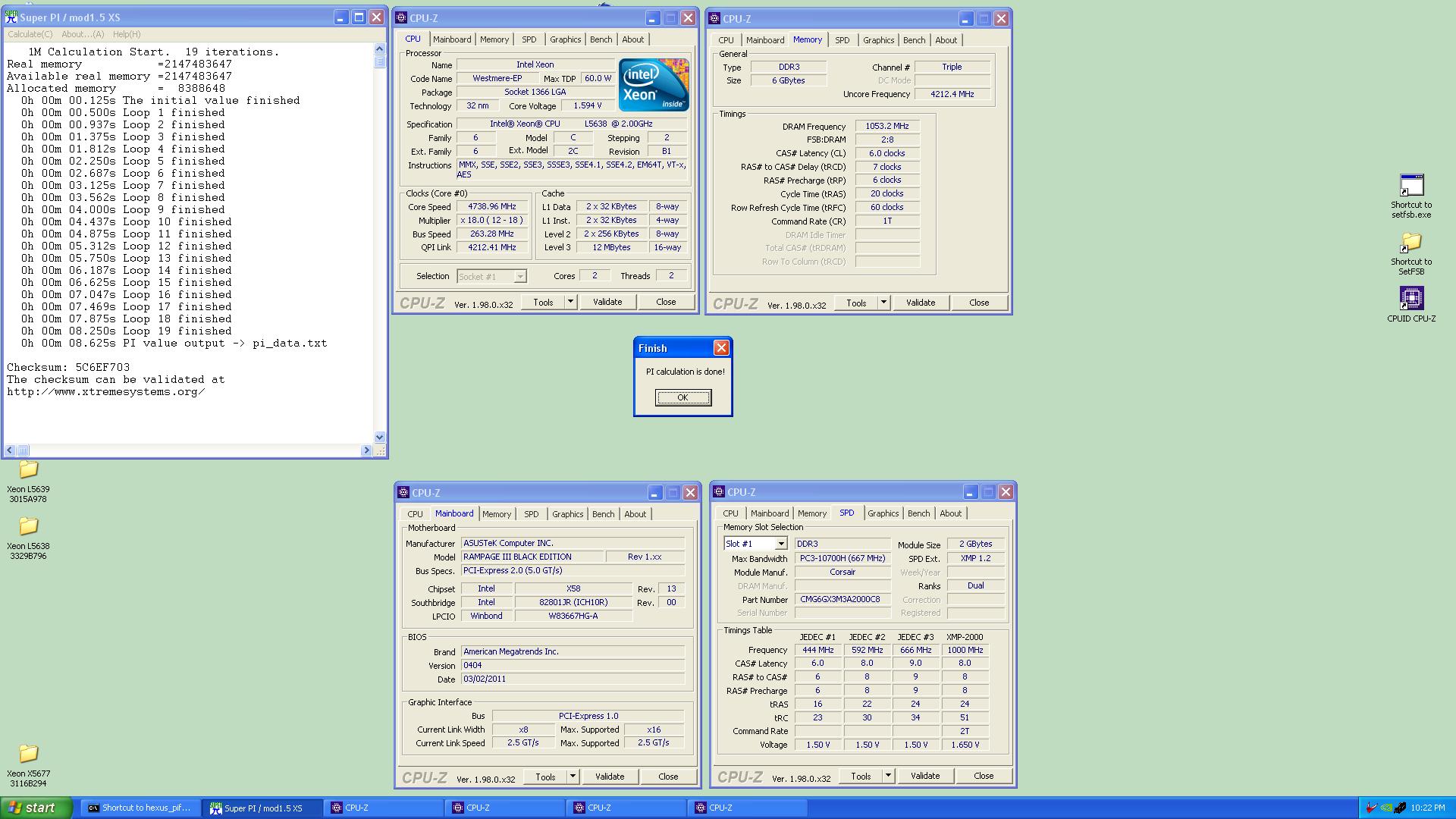
Task: Click Tools button in Mainboard window
Action: point(545,777)
